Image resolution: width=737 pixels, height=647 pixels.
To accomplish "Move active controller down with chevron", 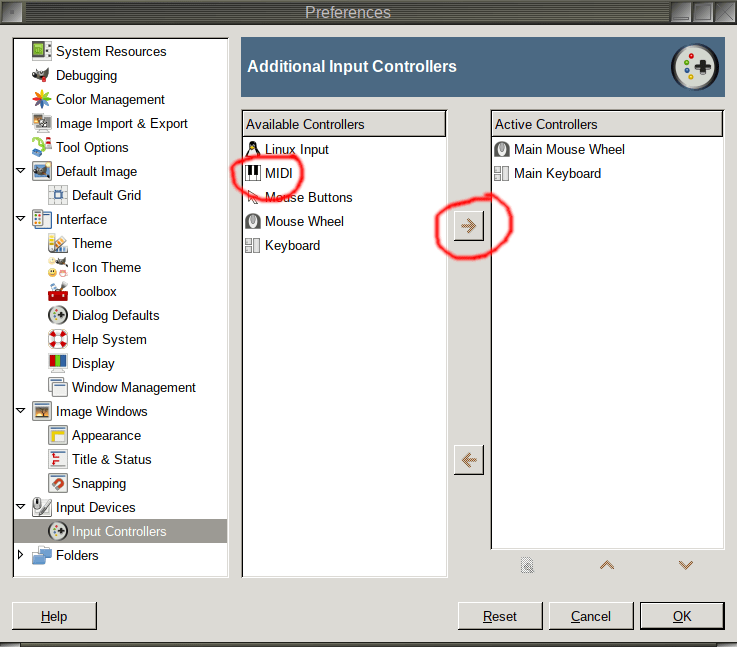I will click(686, 565).
